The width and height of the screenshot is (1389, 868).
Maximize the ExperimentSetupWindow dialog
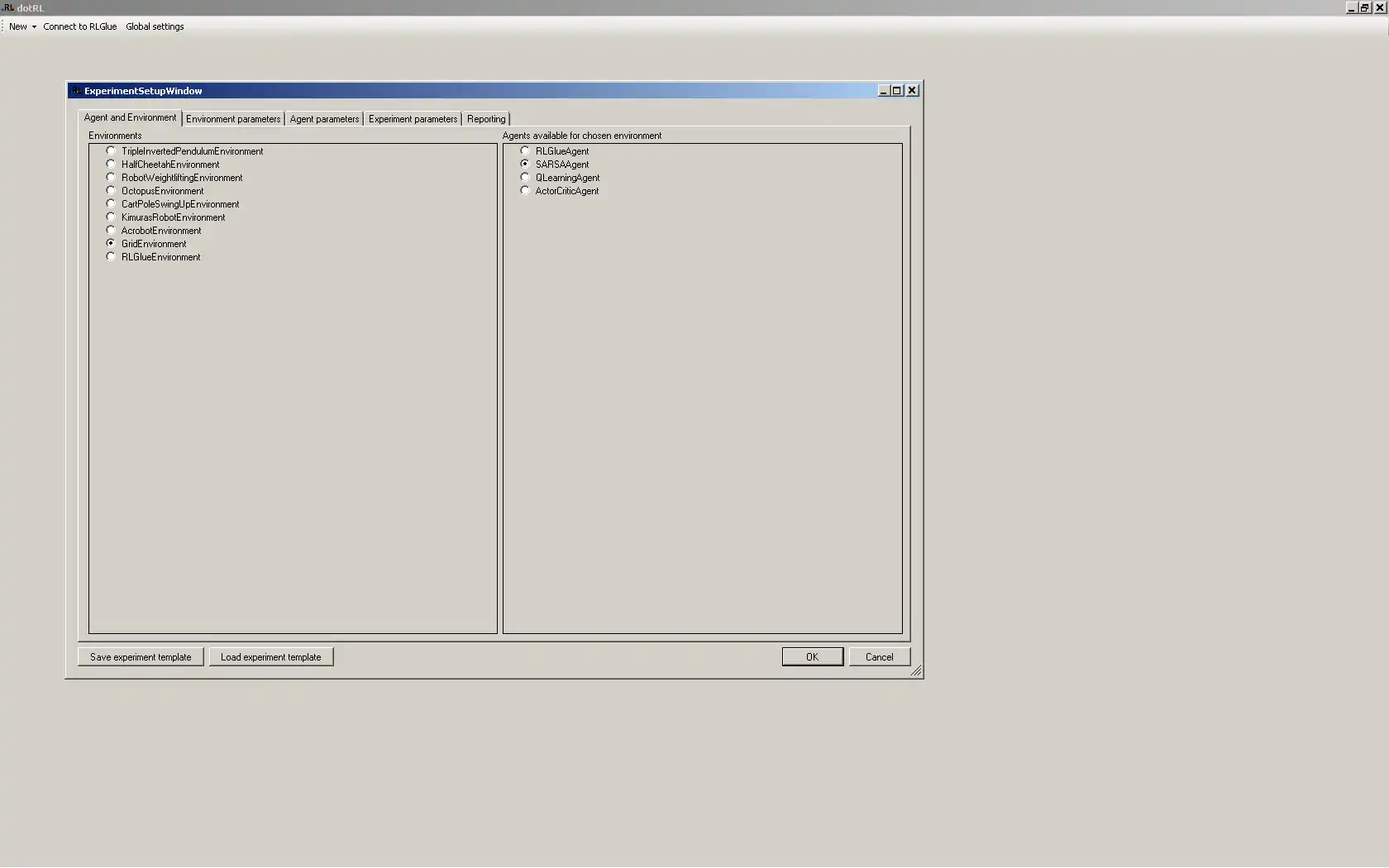pyautogui.click(x=896, y=91)
